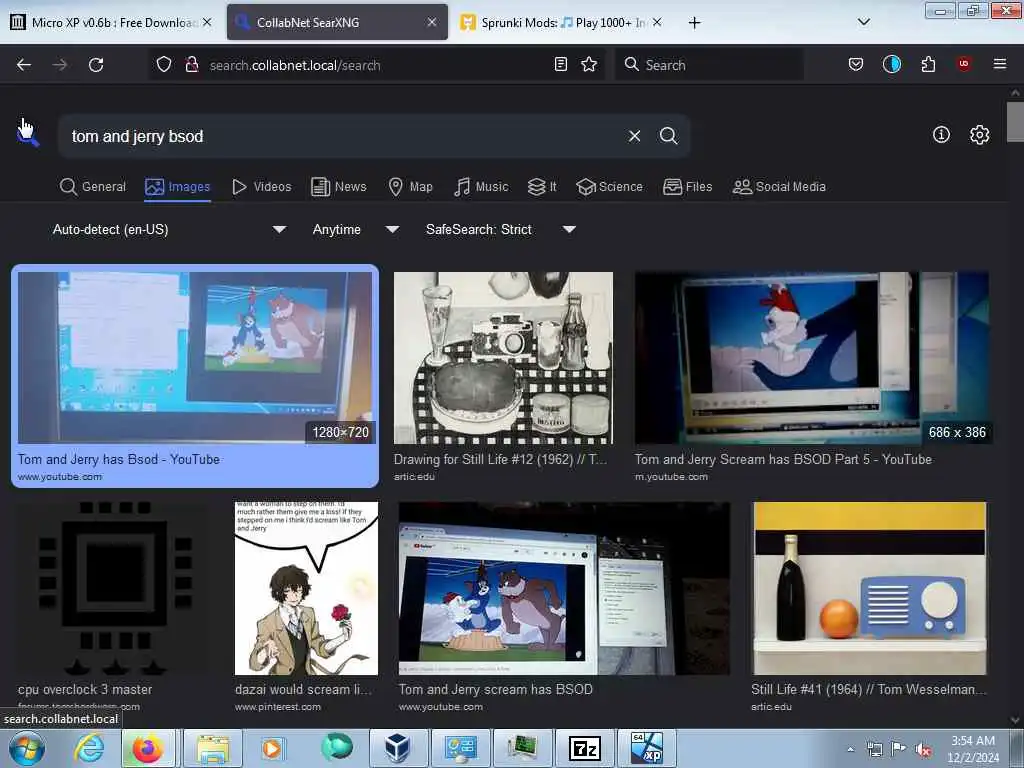Select the News search category
The height and width of the screenshot is (768, 1024).
click(339, 187)
